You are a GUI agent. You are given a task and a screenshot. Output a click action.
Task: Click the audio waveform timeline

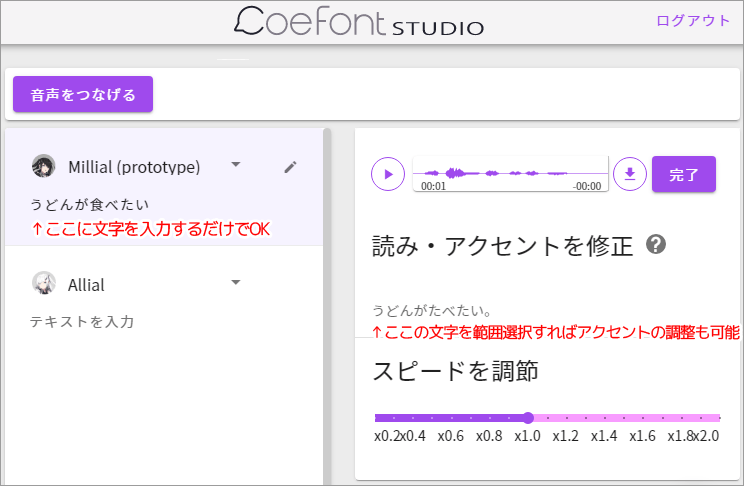coord(511,174)
